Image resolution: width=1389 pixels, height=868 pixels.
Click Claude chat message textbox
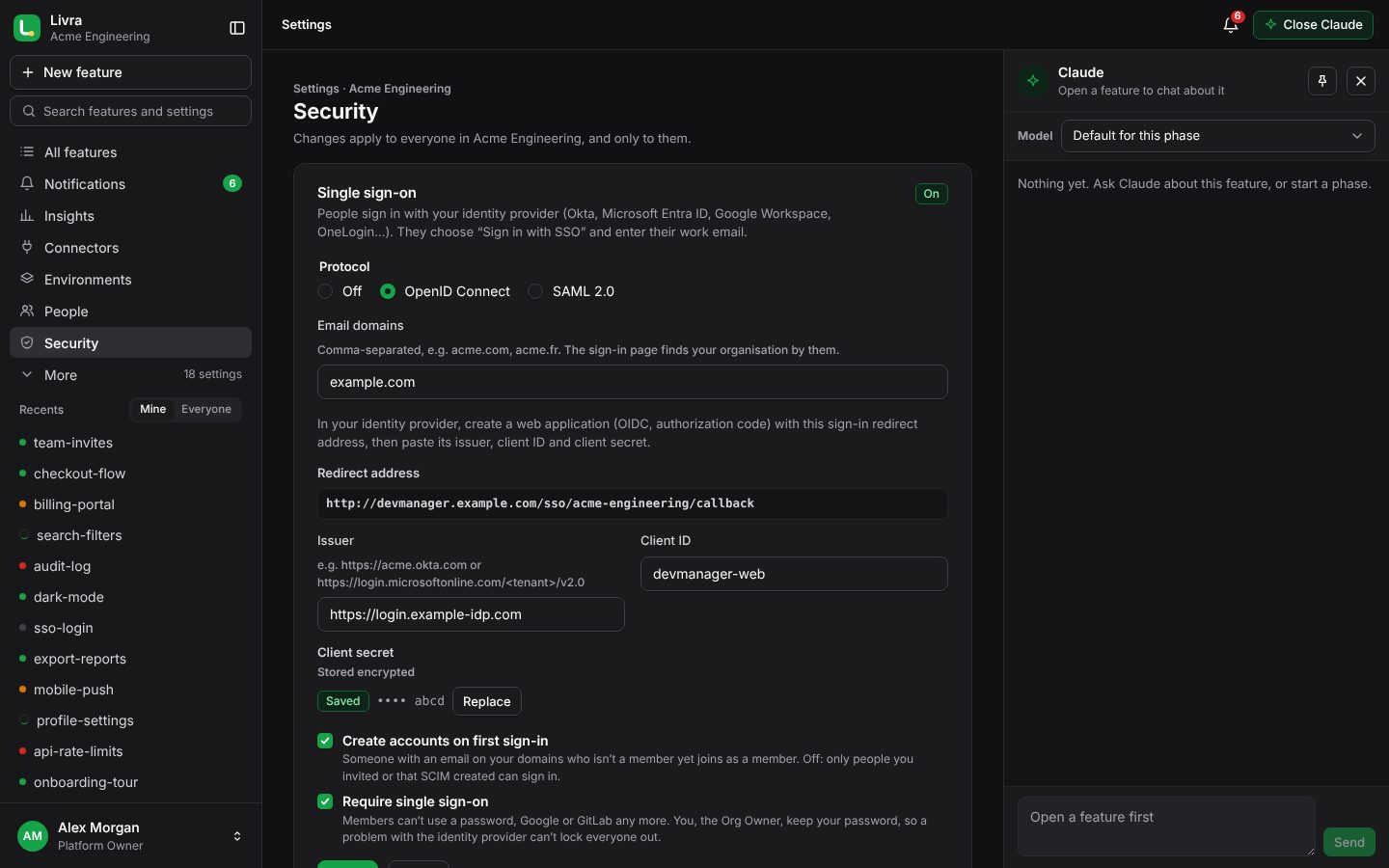(1166, 827)
